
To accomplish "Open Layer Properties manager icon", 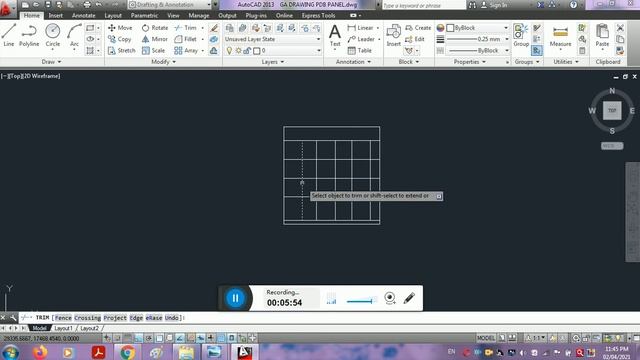I will click(x=230, y=28).
